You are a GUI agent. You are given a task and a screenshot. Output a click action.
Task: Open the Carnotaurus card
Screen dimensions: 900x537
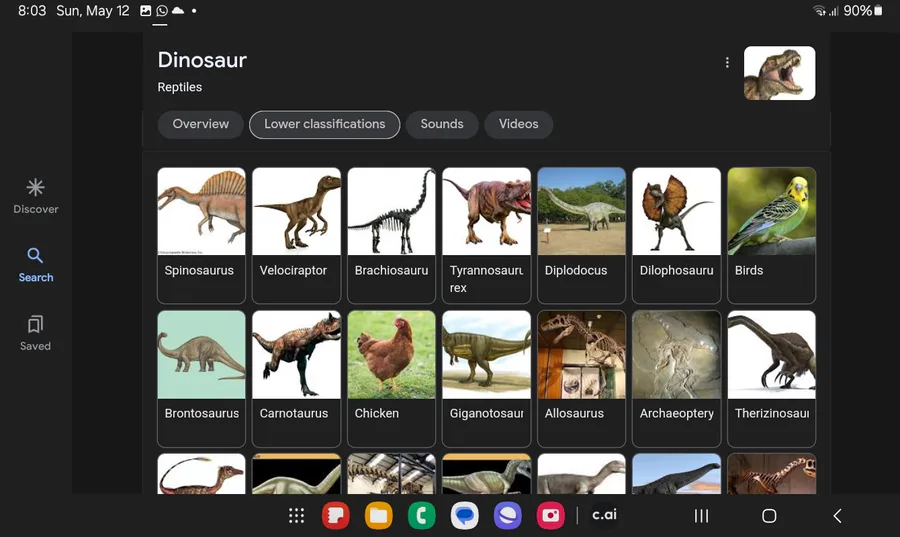click(x=296, y=379)
